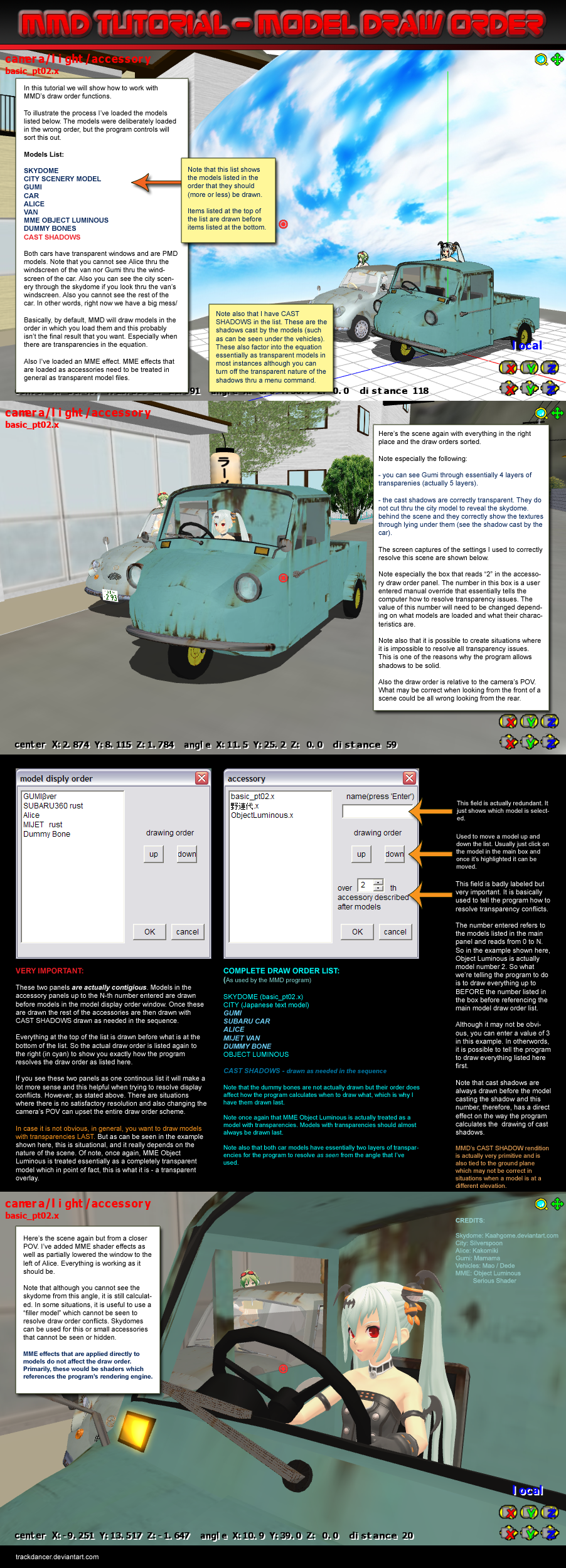Close the model disply order window

201,778
